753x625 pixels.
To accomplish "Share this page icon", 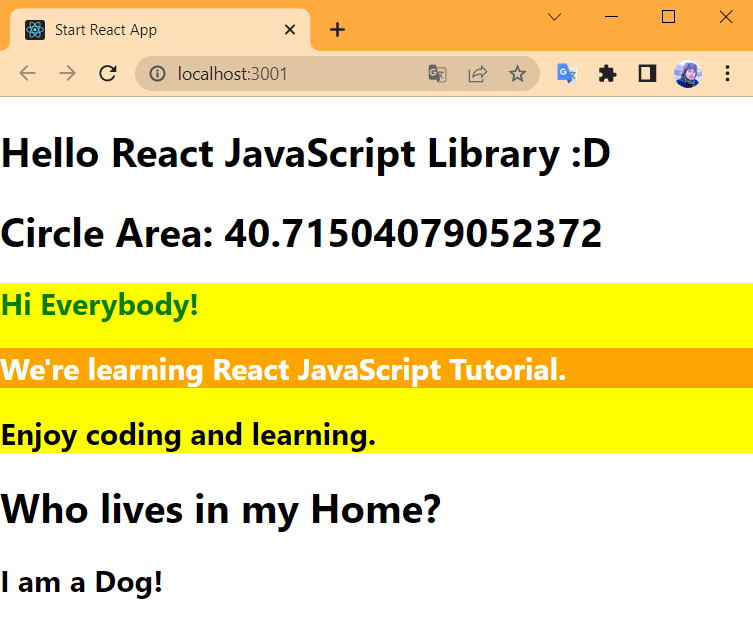I will point(477,73).
